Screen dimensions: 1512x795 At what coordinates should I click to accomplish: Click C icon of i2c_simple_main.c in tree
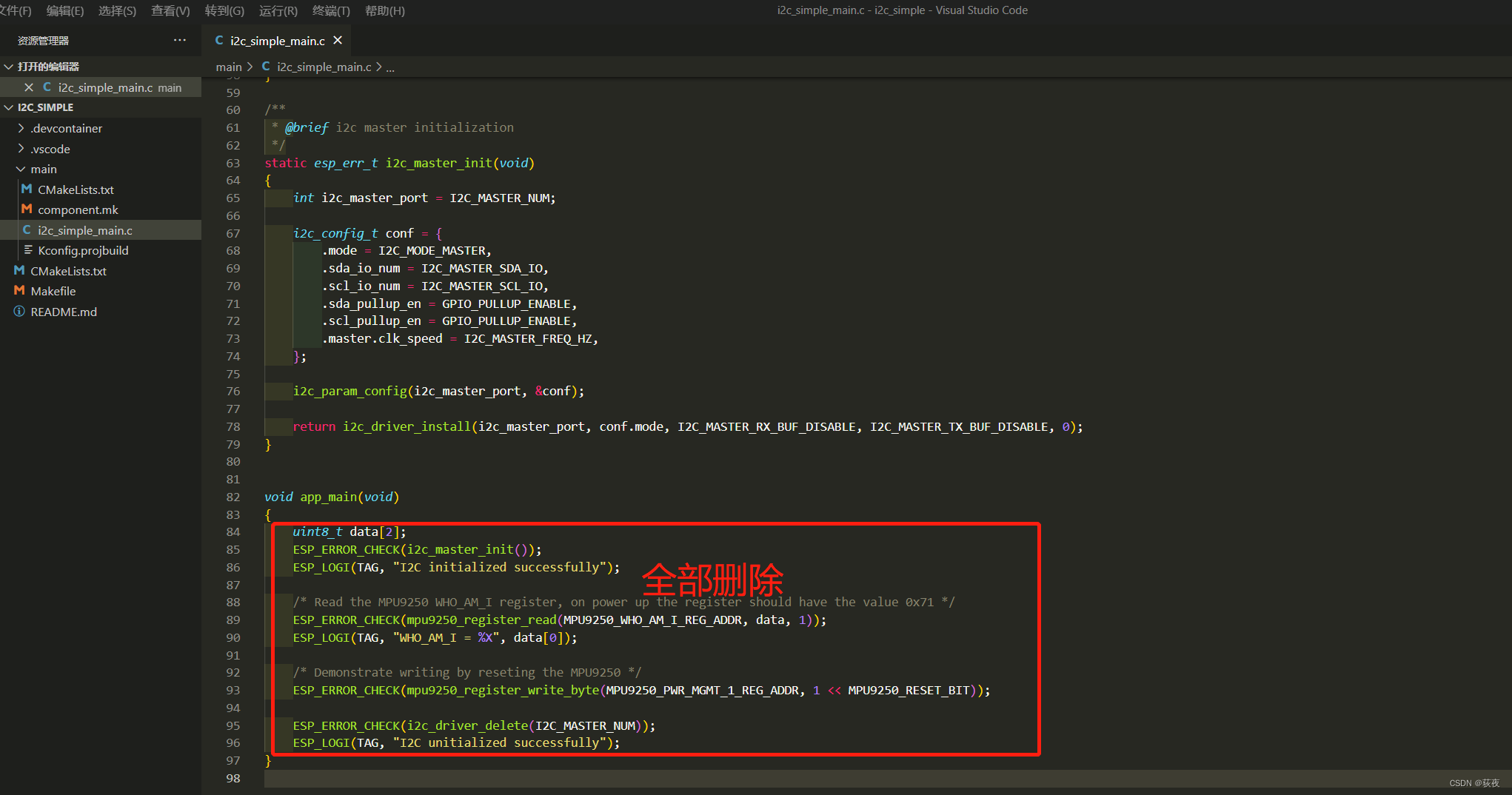(x=27, y=230)
